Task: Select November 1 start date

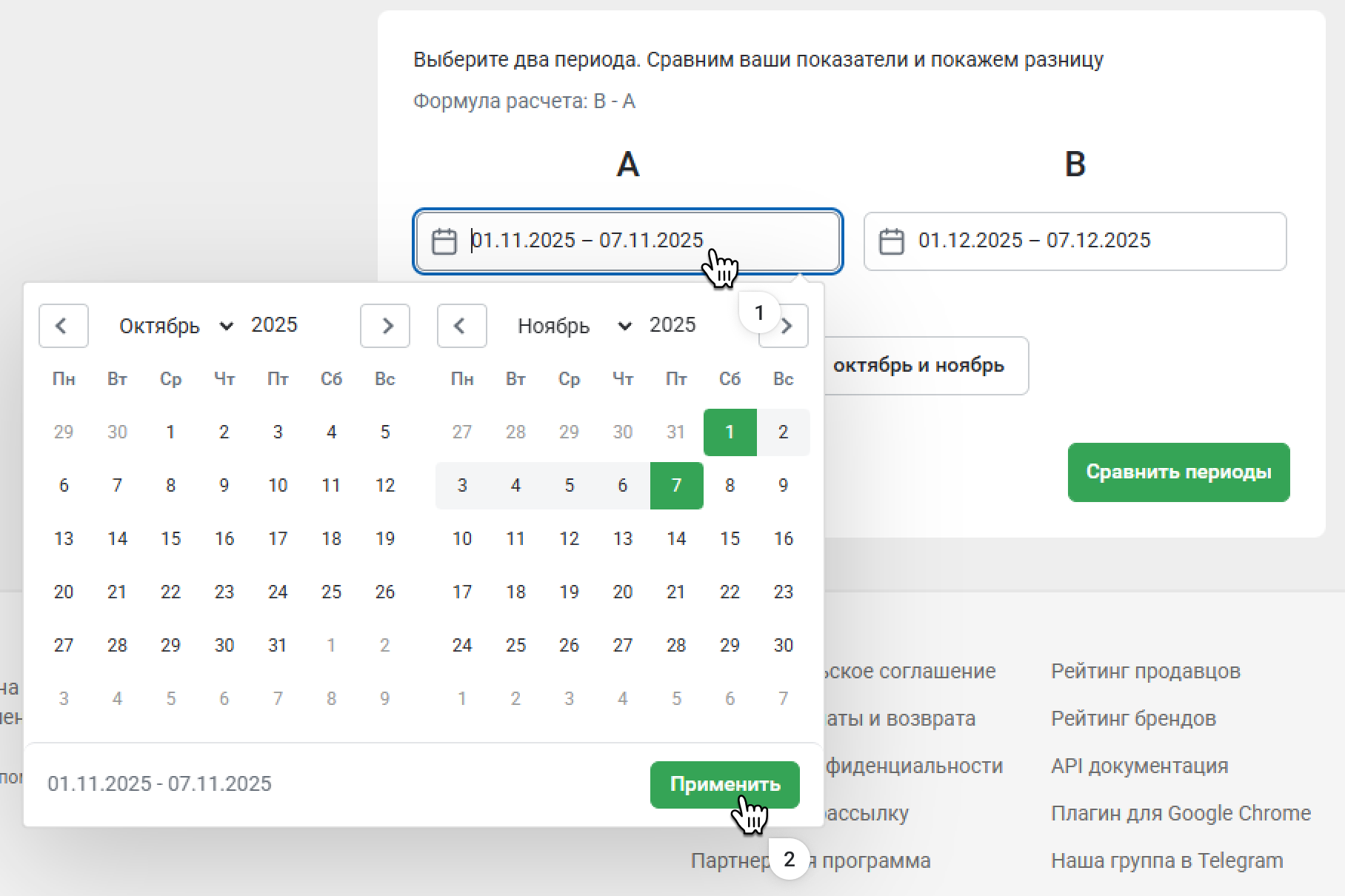Action: [x=730, y=432]
